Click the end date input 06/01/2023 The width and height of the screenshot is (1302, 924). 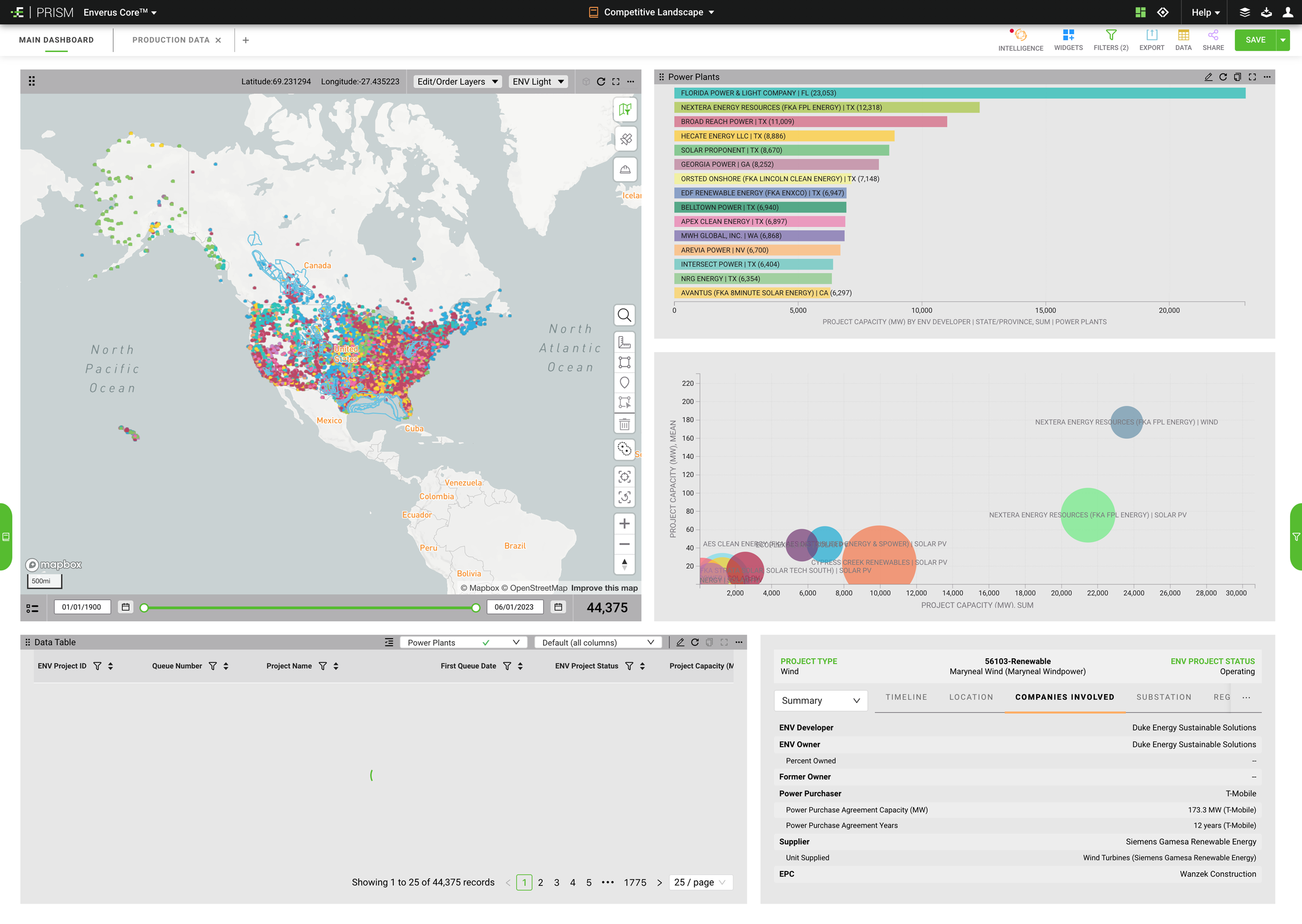[x=514, y=608]
